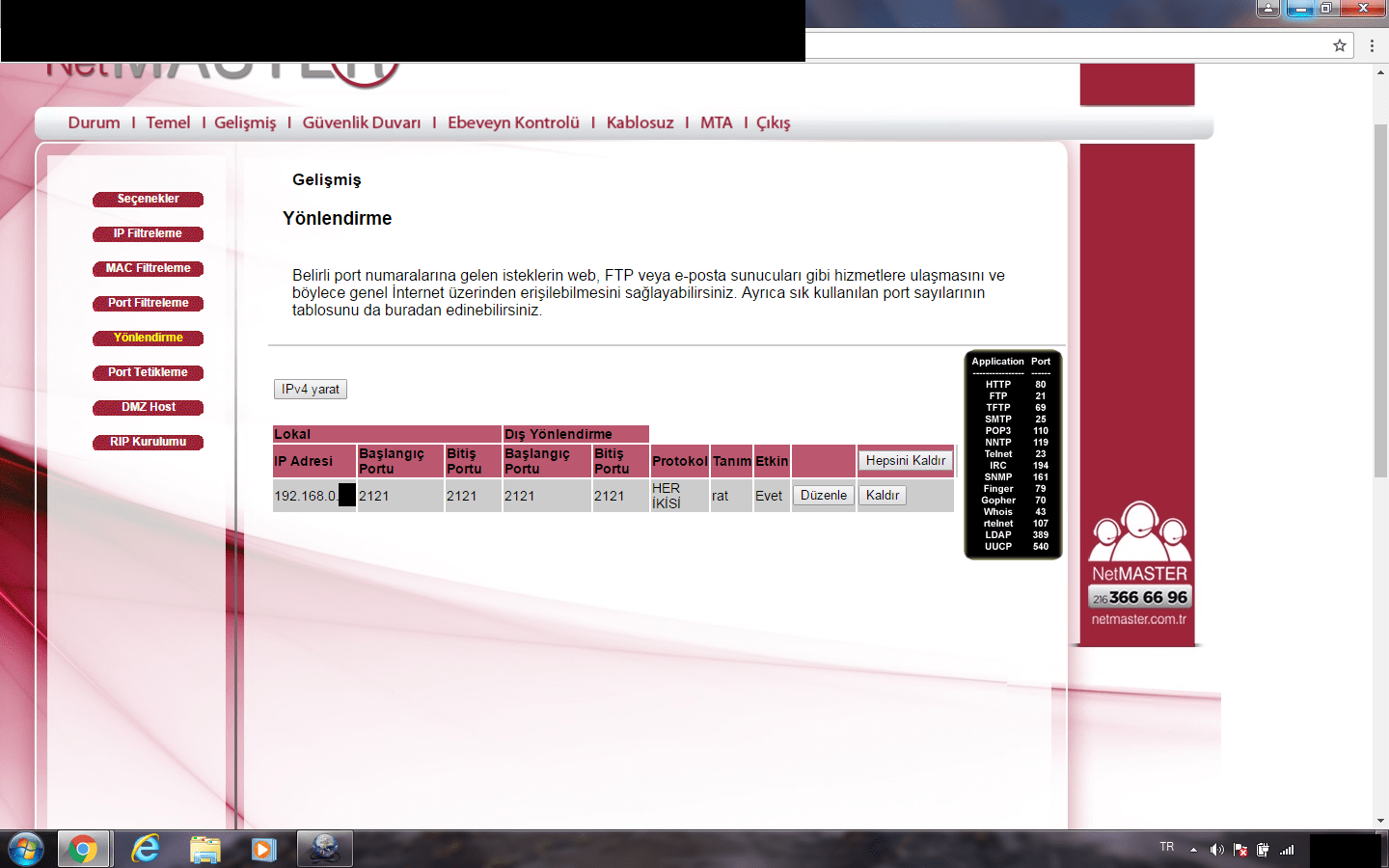
Task: Click the browser address bar
Action: point(1066,45)
